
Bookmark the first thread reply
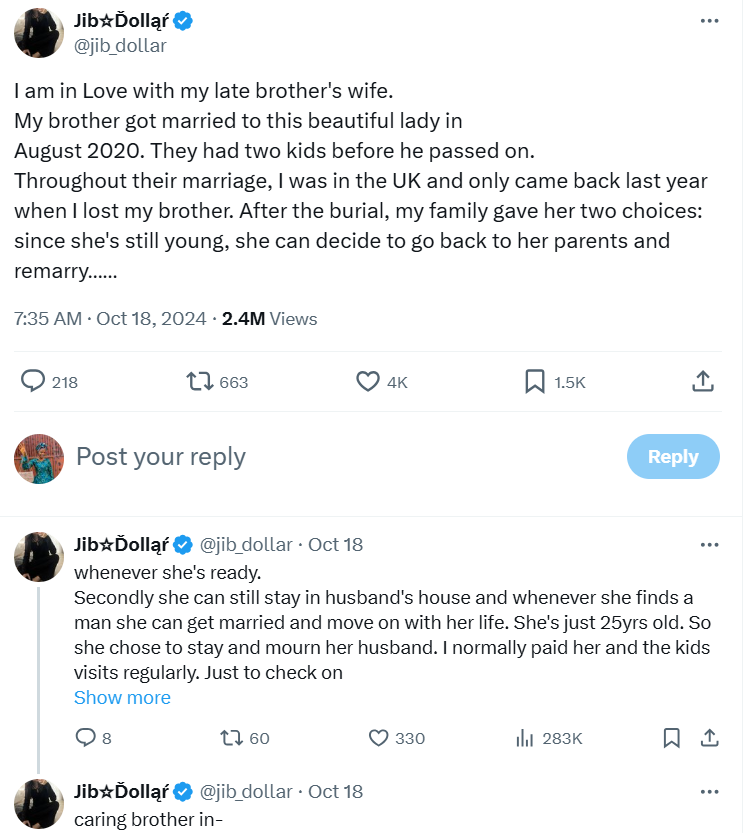[672, 738]
